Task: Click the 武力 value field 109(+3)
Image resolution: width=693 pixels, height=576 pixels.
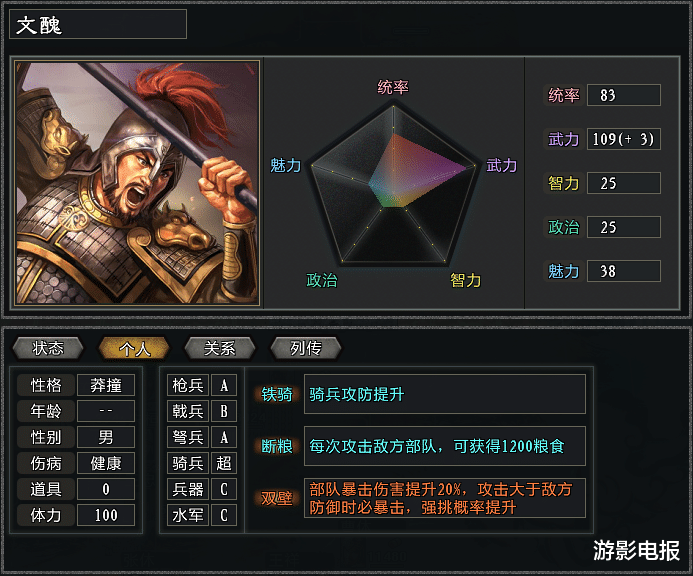Action: click(x=624, y=139)
